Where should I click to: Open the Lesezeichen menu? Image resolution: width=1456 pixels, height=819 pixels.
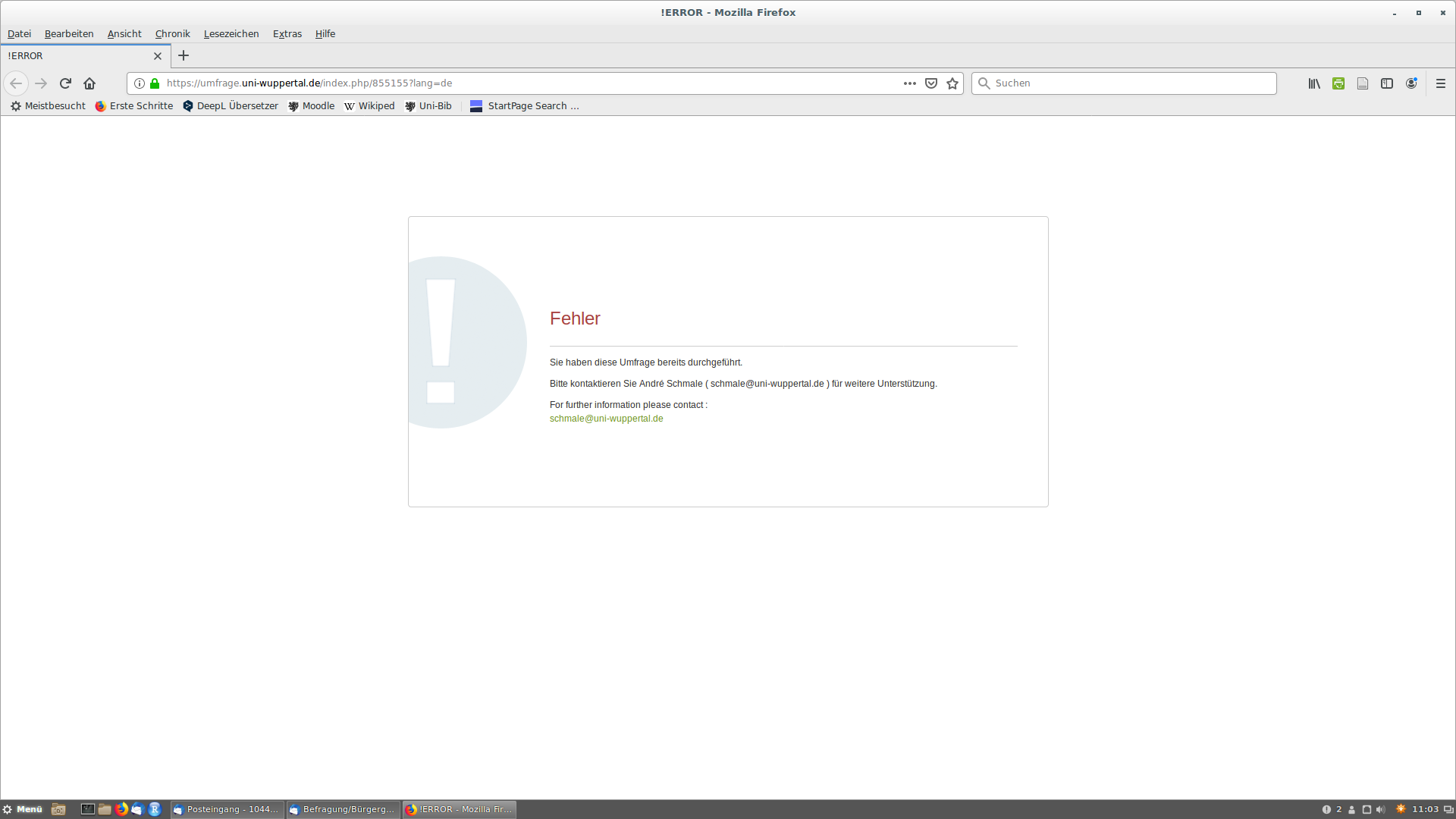tap(231, 34)
